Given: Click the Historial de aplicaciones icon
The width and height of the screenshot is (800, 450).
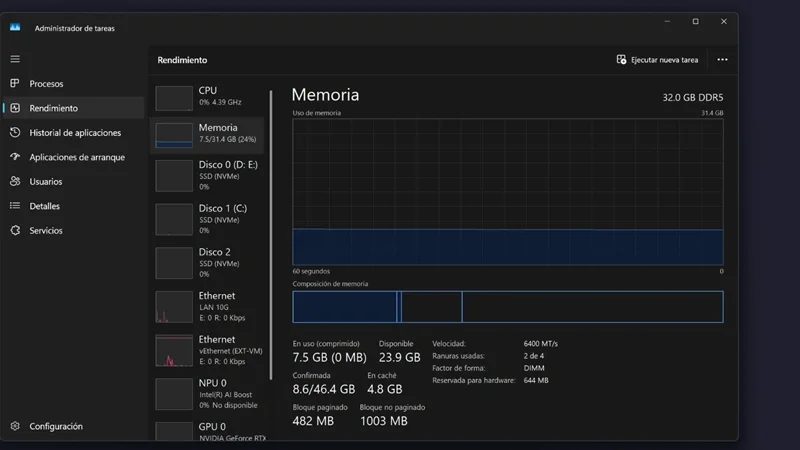Looking at the screenshot, I should tap(15, 132).
